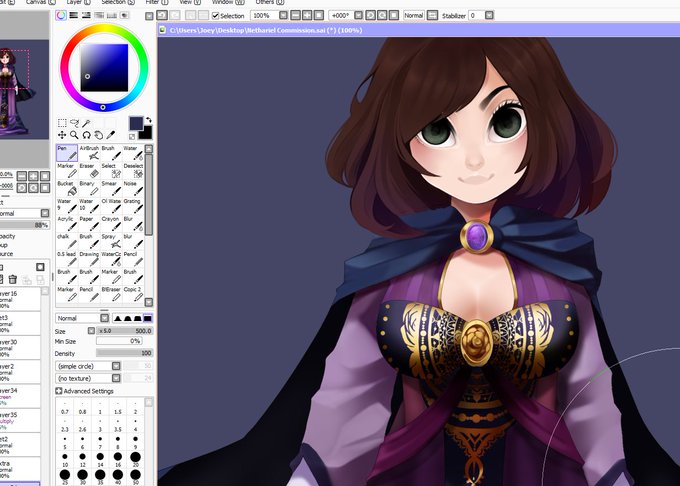The image size is (680, 486).
Task: Open the Stabilizer value dropdown
Action: (489, 15)
